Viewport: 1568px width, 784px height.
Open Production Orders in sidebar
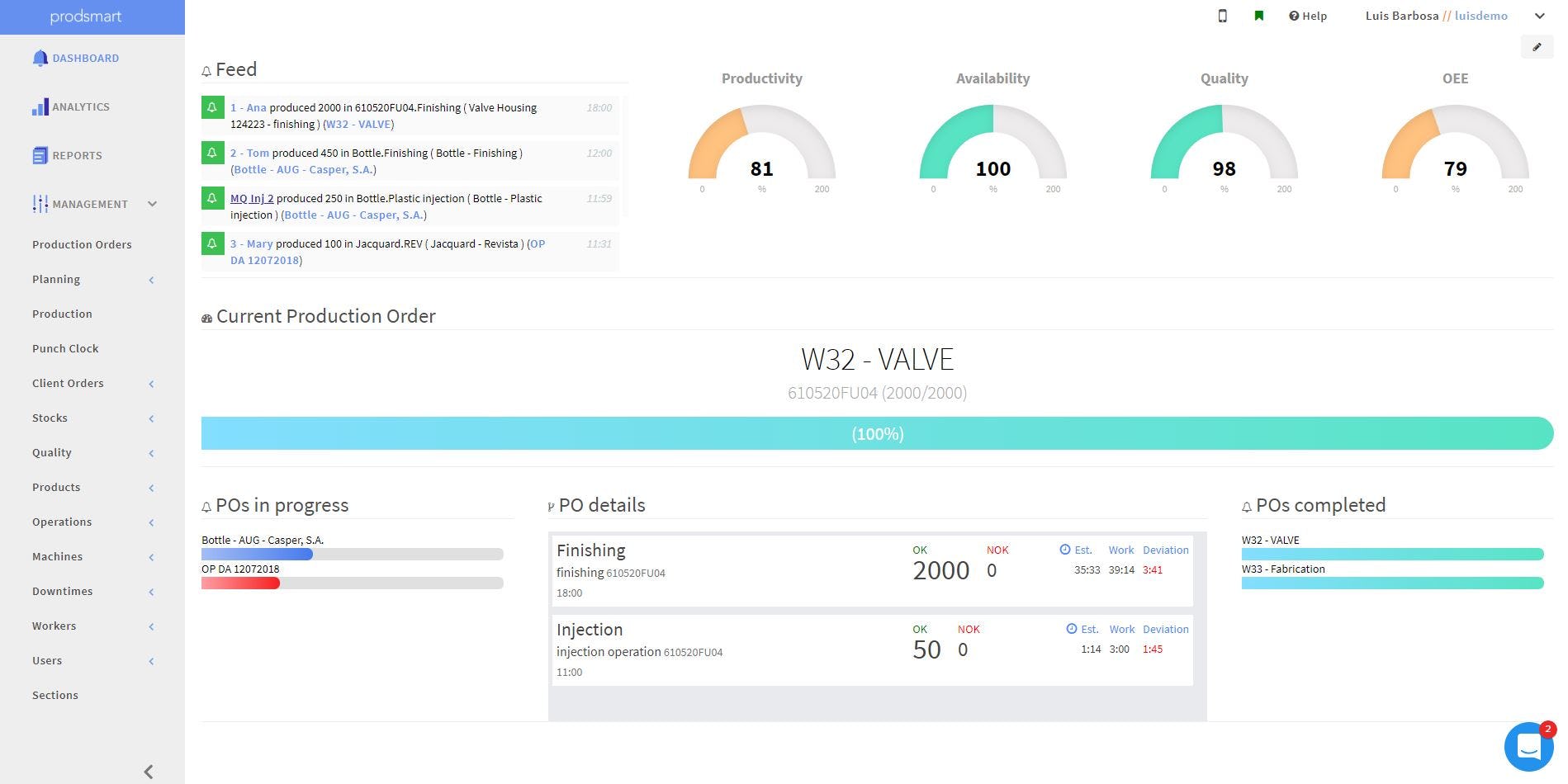(82, 244)
